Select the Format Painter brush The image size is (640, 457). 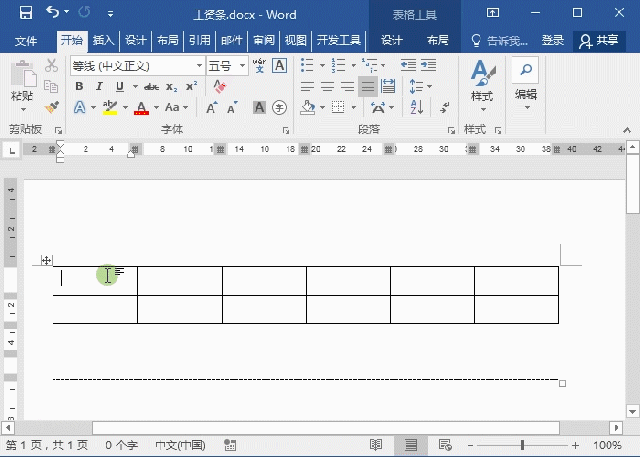52,107
